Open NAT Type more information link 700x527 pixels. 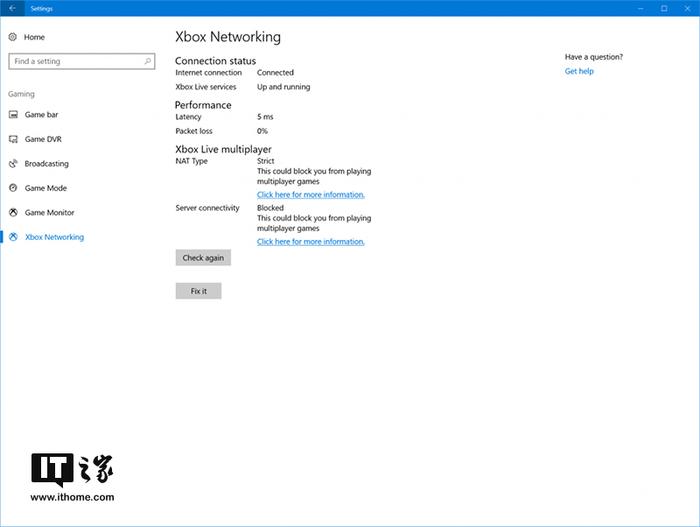[x=311, y=195]
